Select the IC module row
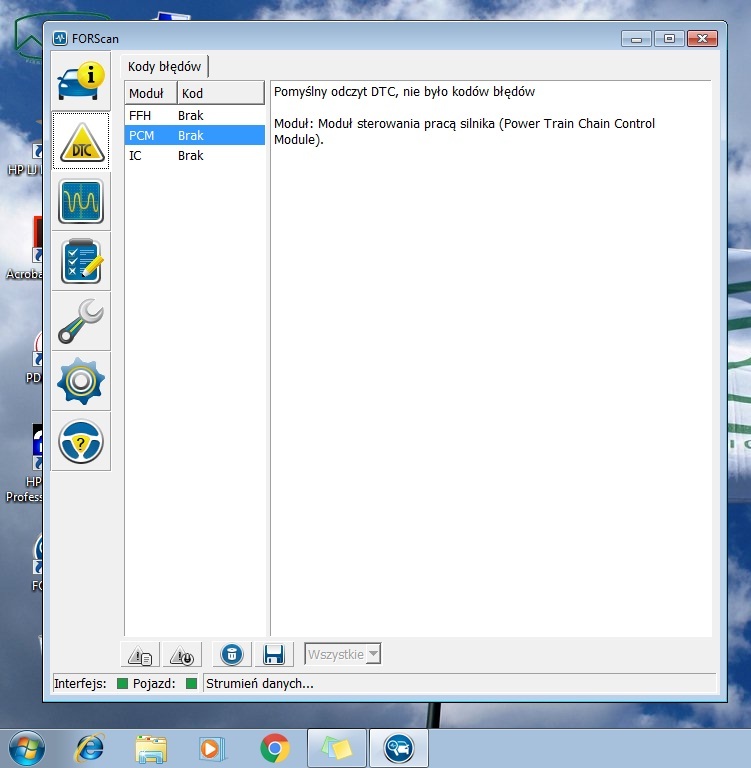This screenshot has height=768, width=751. tap(194, 155)
